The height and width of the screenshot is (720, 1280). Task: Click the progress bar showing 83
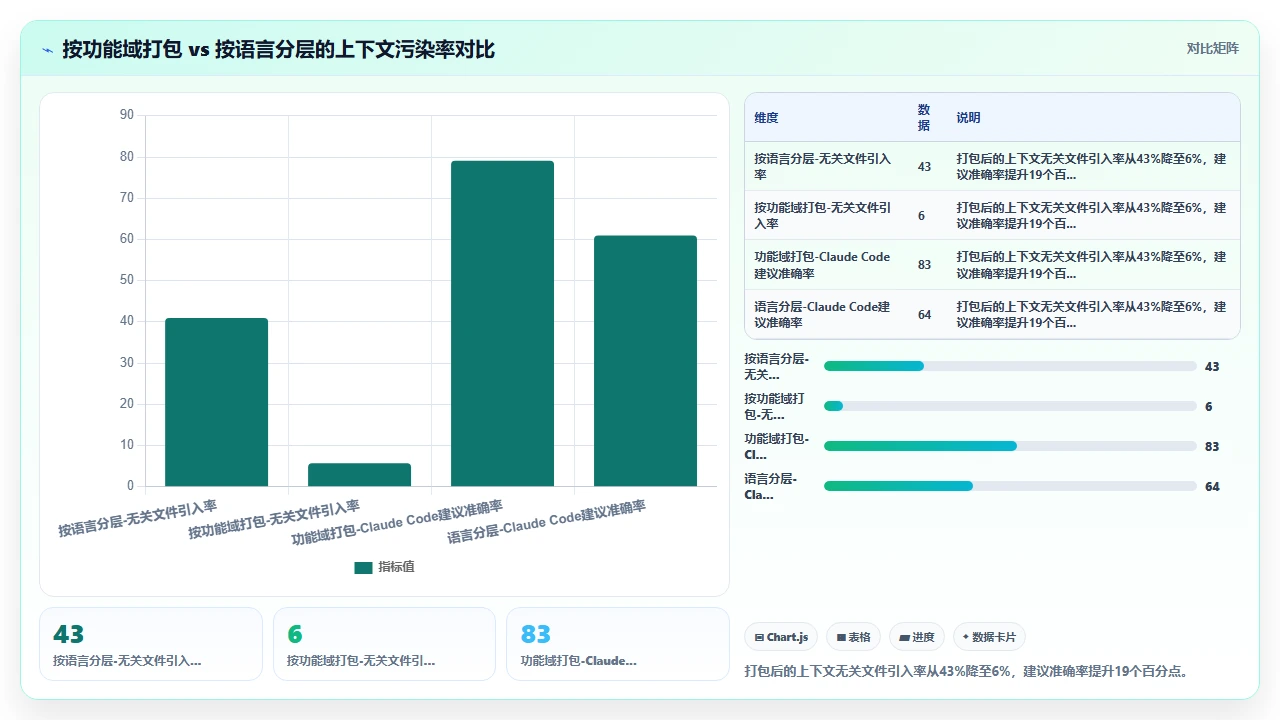1010,446
